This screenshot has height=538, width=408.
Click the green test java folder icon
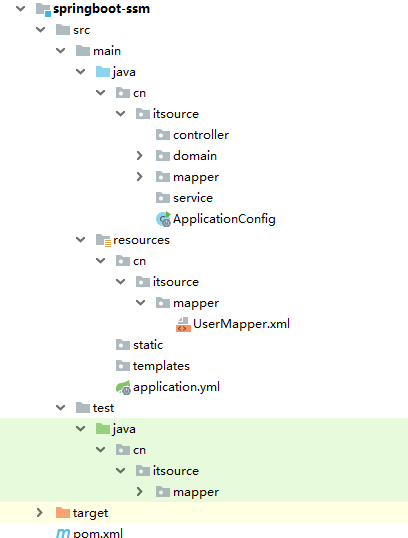[x=103, y=429]
